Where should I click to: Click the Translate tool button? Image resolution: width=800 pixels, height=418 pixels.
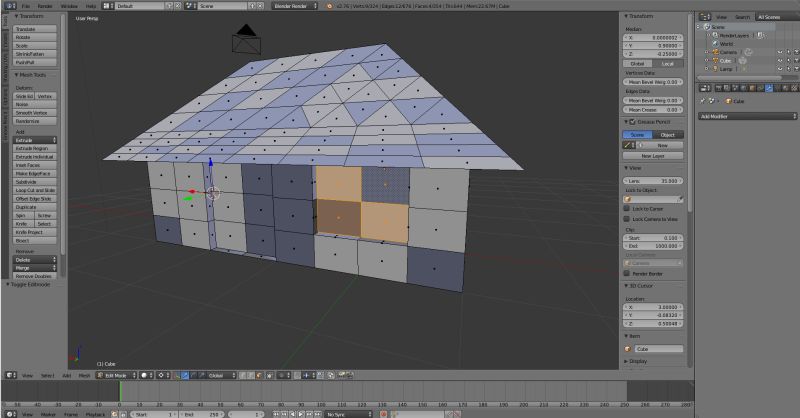point(35,29)
